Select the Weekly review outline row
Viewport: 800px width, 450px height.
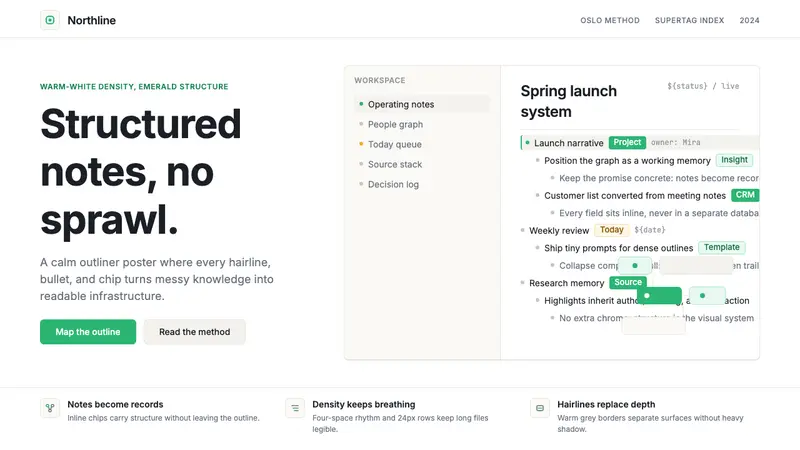click(640, 230)
